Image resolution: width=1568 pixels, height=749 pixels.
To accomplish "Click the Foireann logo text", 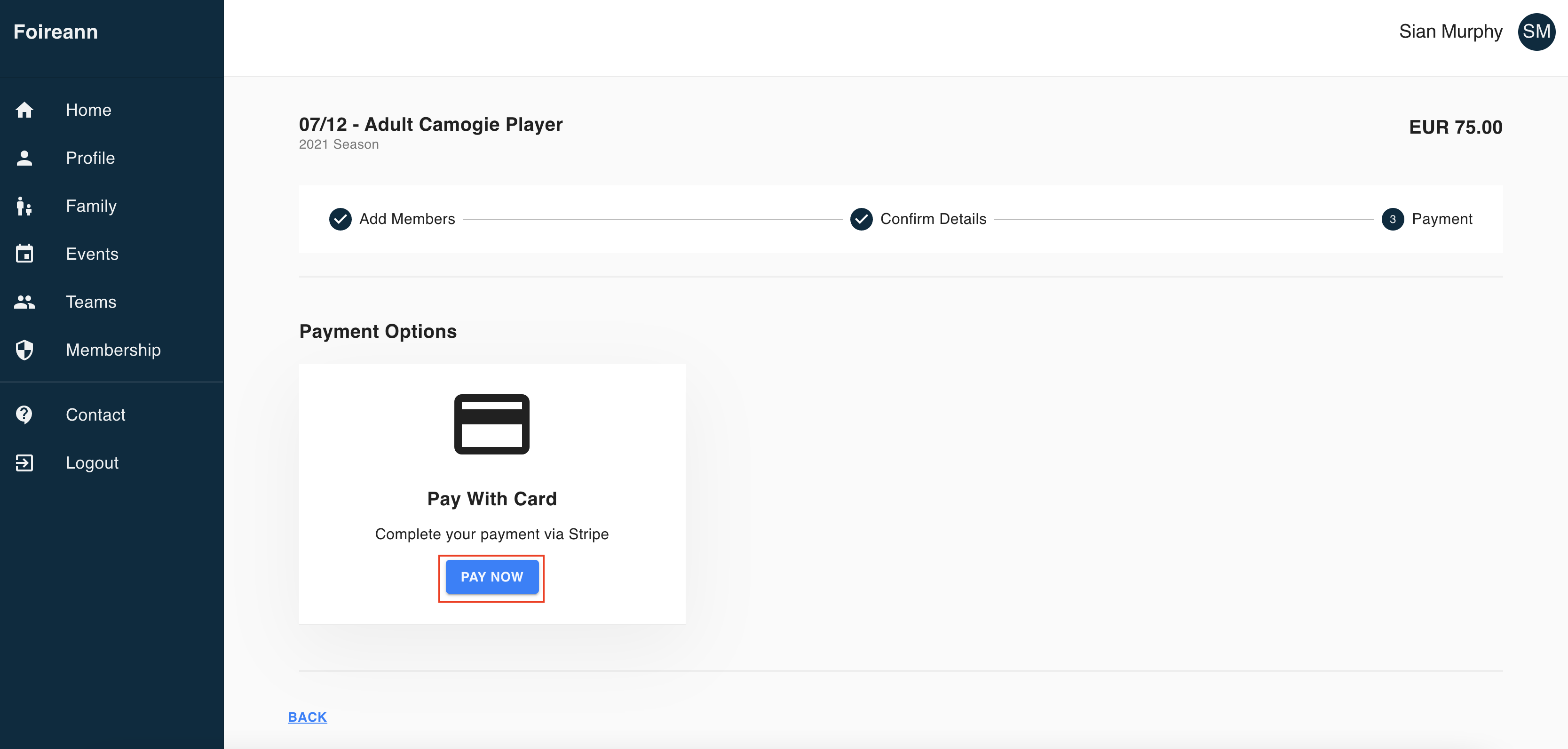I will [x=55, y=32].
